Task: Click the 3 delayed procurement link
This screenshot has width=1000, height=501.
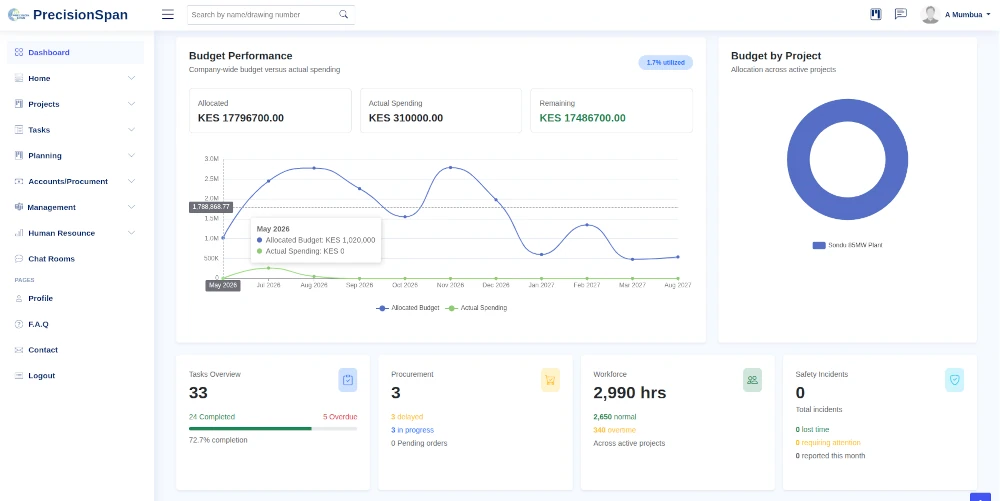Action: click(407, 417)
